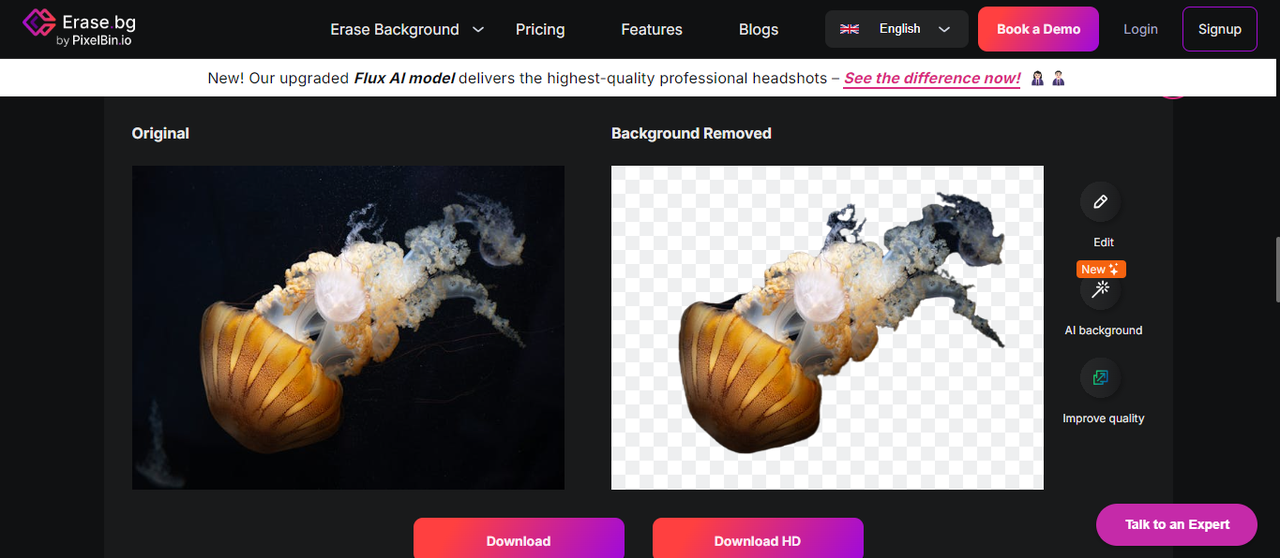
Task: Click the UK flag language icon
Action: point(849,29)
